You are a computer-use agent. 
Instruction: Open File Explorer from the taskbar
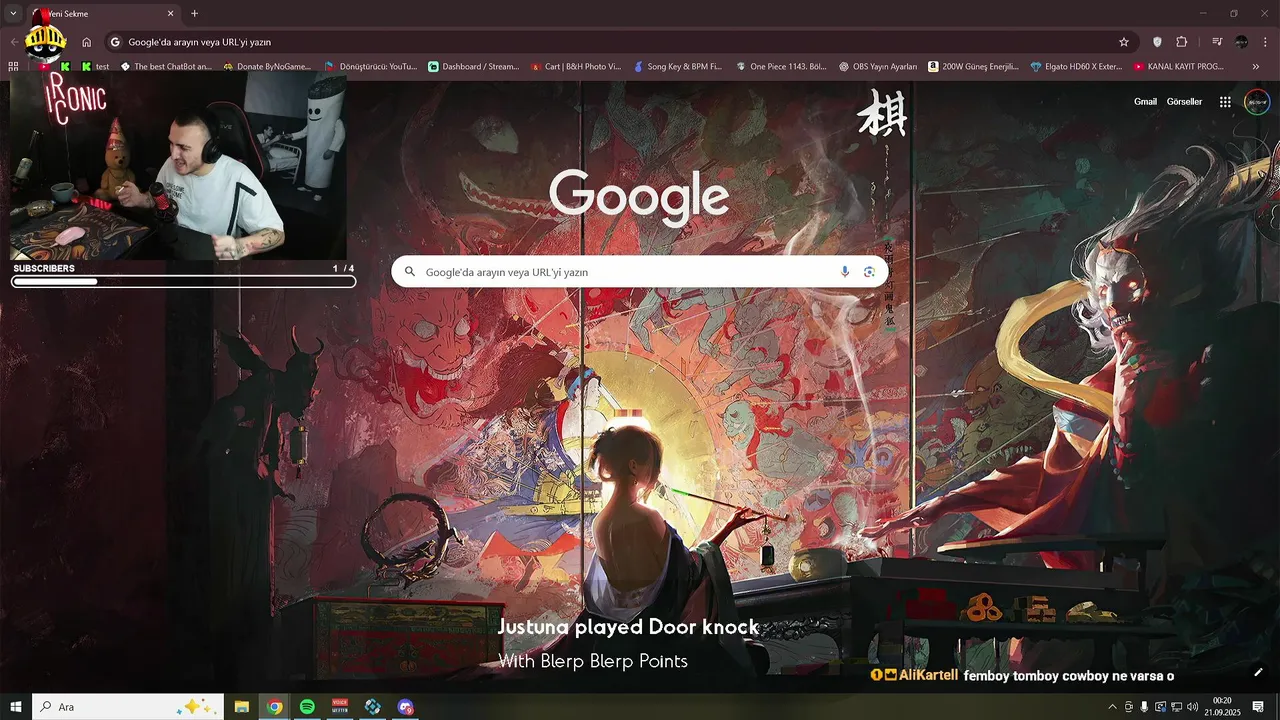[x=242, y=707]
